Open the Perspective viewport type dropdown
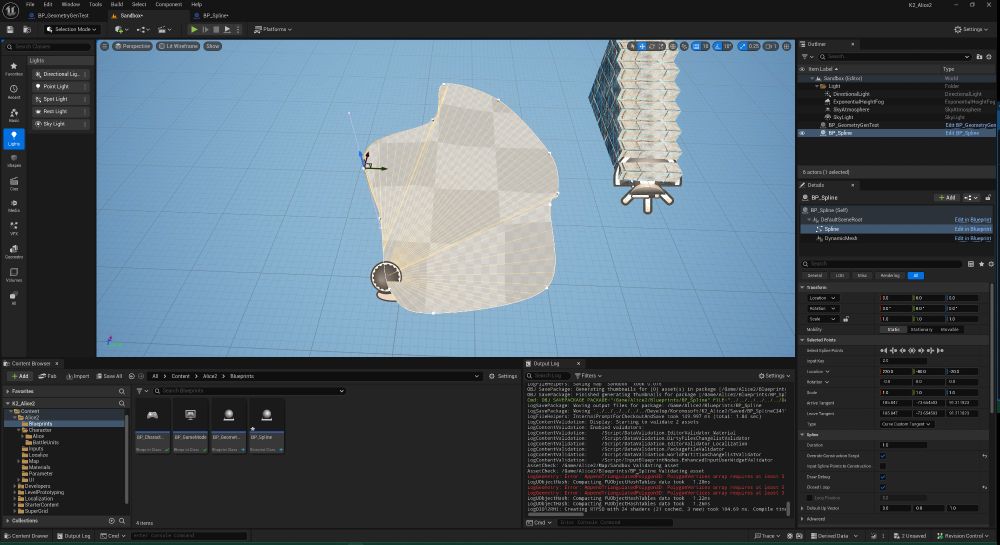Viewport: 1000px width, 545px height. (132, 46)
